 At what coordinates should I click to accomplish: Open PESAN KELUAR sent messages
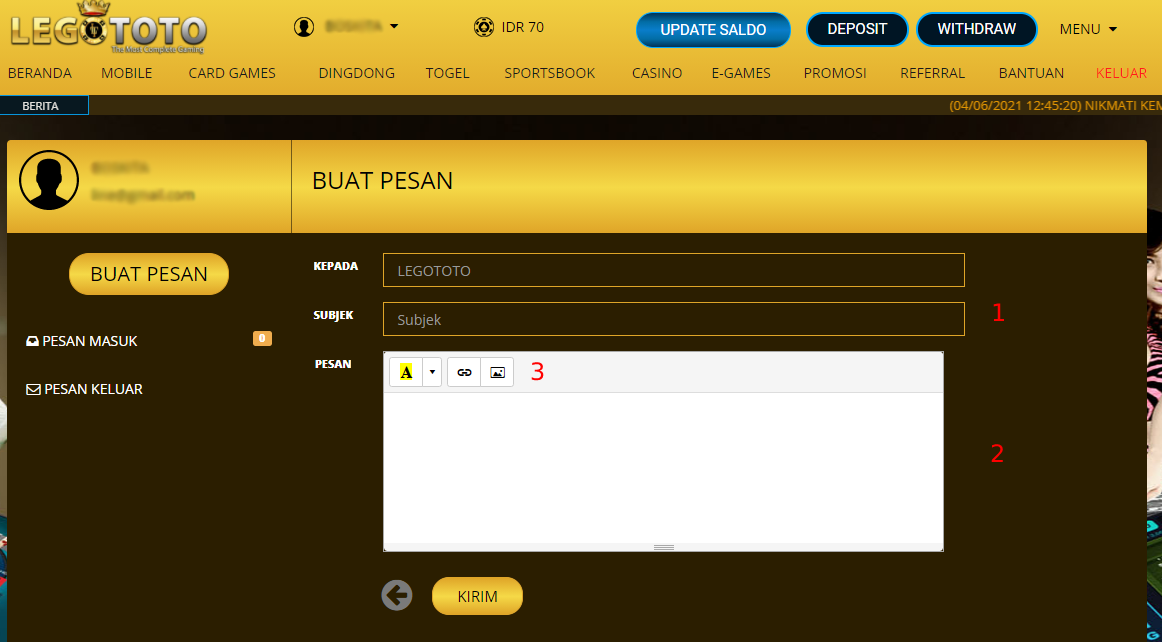tap(93, 389)
